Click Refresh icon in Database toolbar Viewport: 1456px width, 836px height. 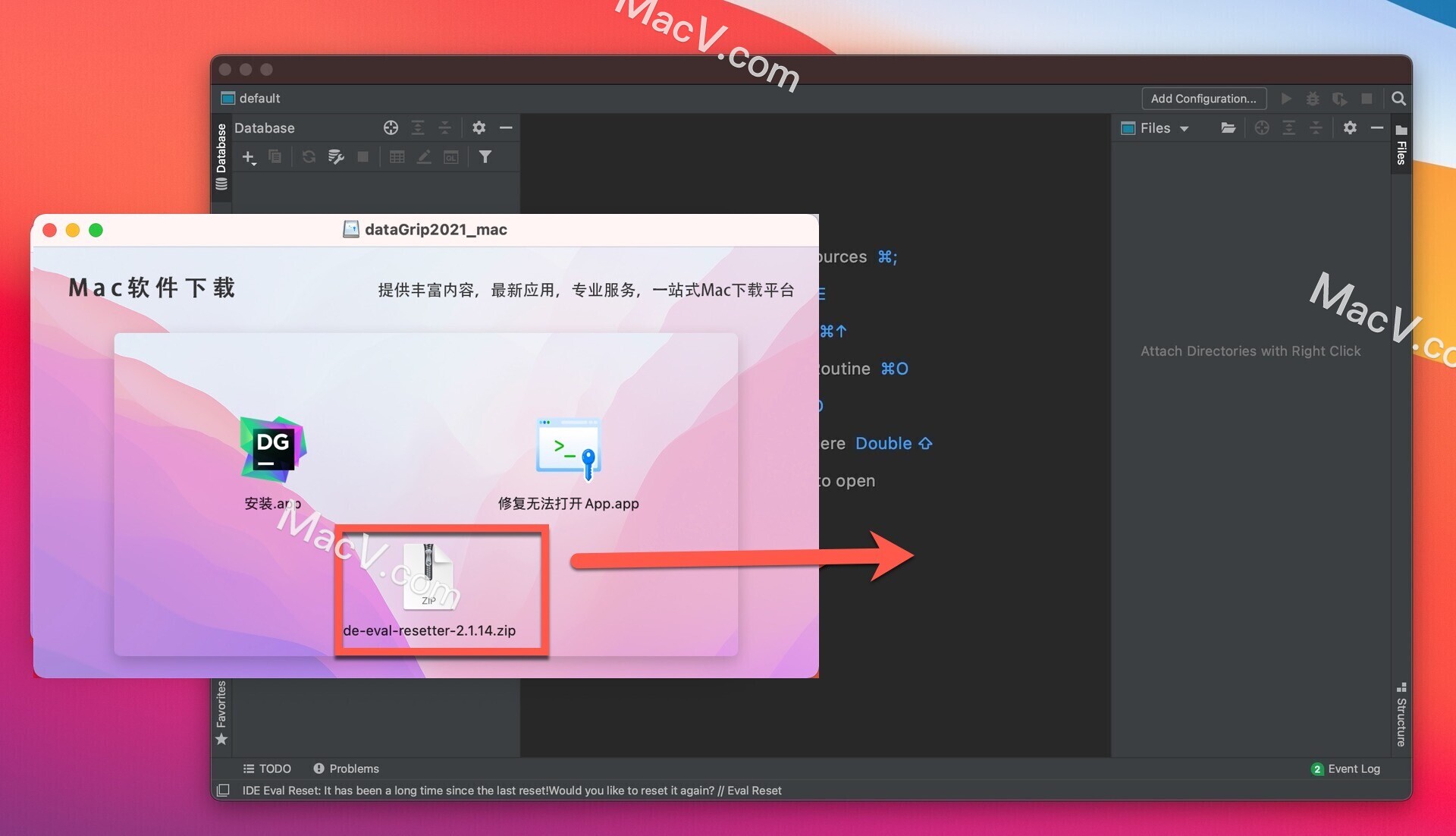point(309,156)
